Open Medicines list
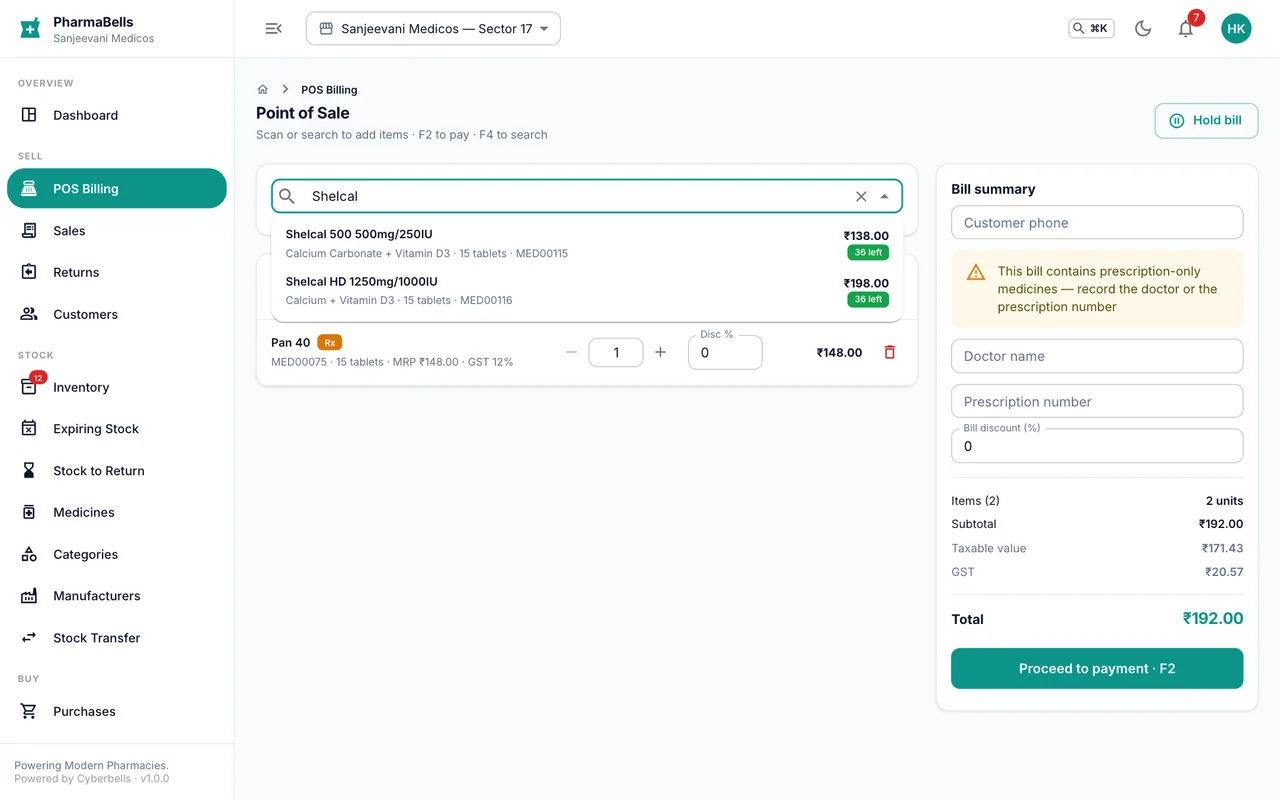This screenshot has width=1280, height=800. click(x=117, y=512)
